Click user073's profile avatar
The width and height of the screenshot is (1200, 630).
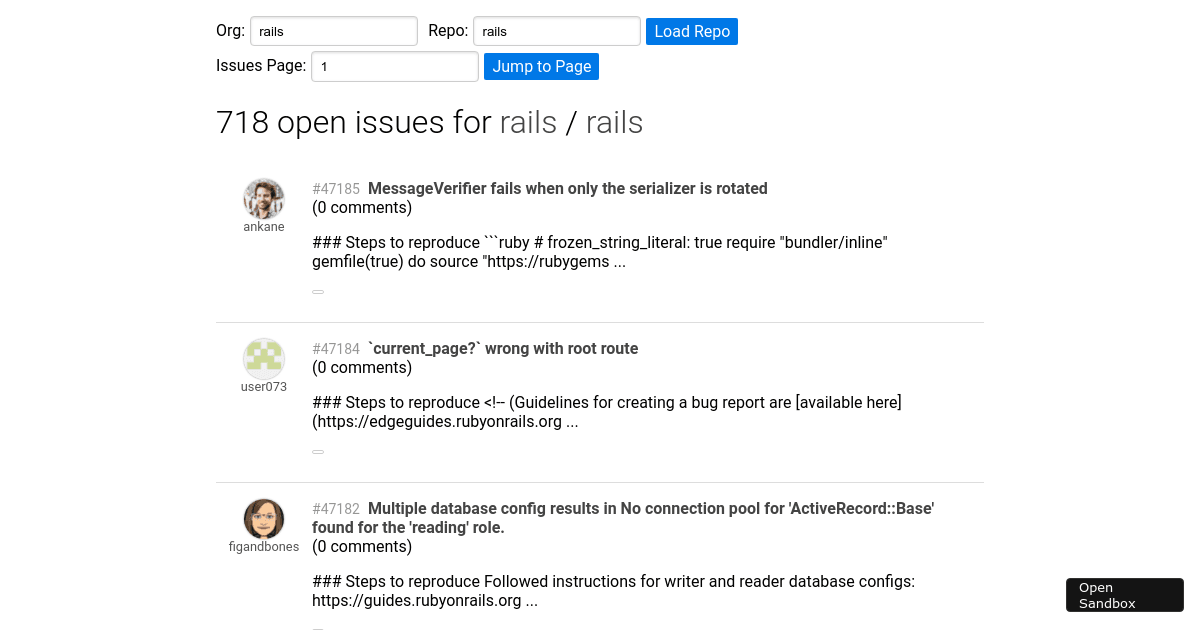[x=263, y=358]
